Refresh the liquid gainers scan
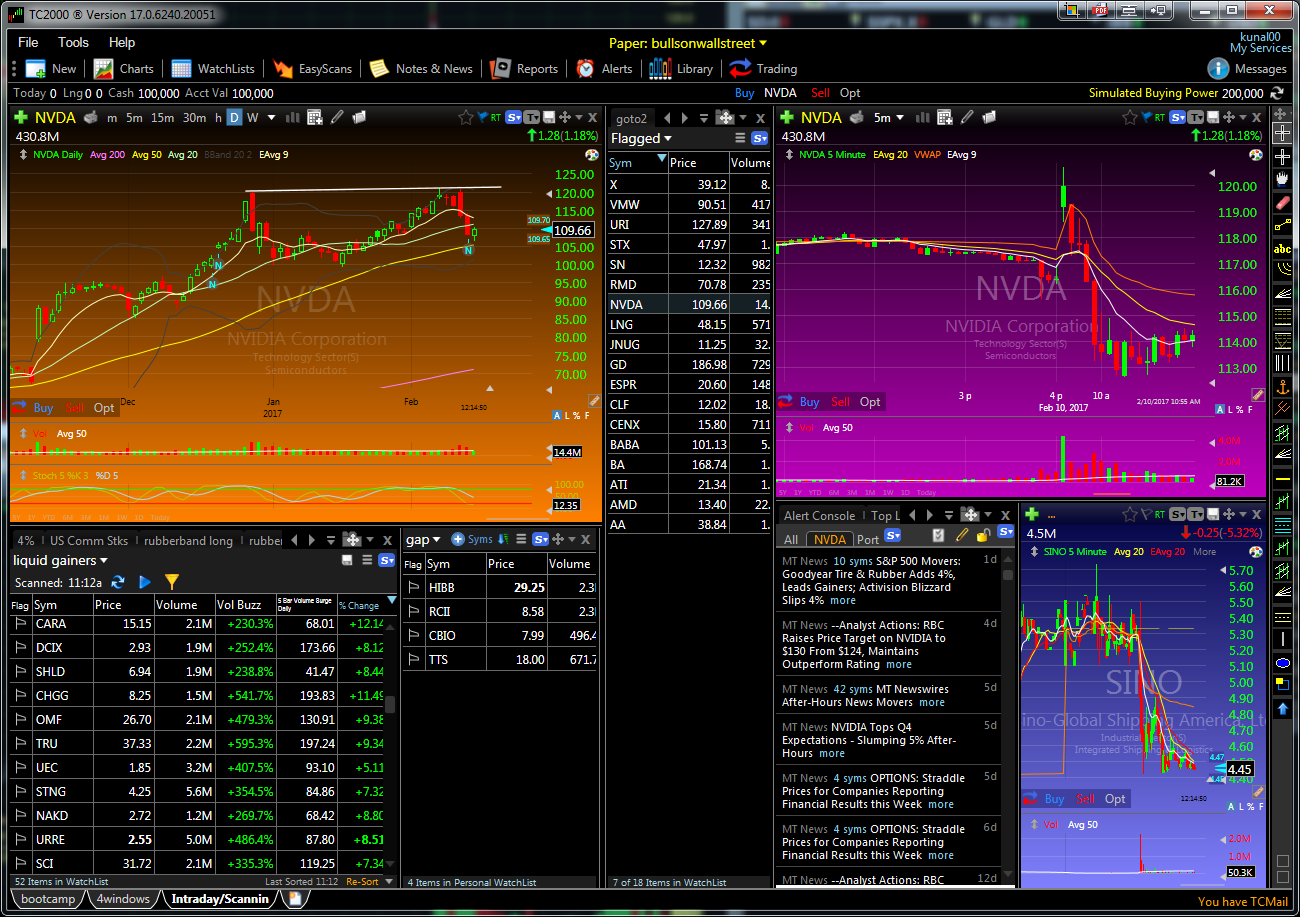The height and width of the screenshot is (917, 1300). [118, 582]
